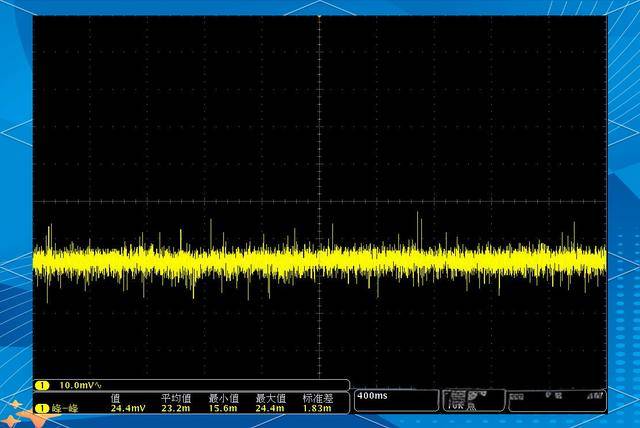Click the 标准差 column header
The image size is (640, 428).
coord(318,398)
